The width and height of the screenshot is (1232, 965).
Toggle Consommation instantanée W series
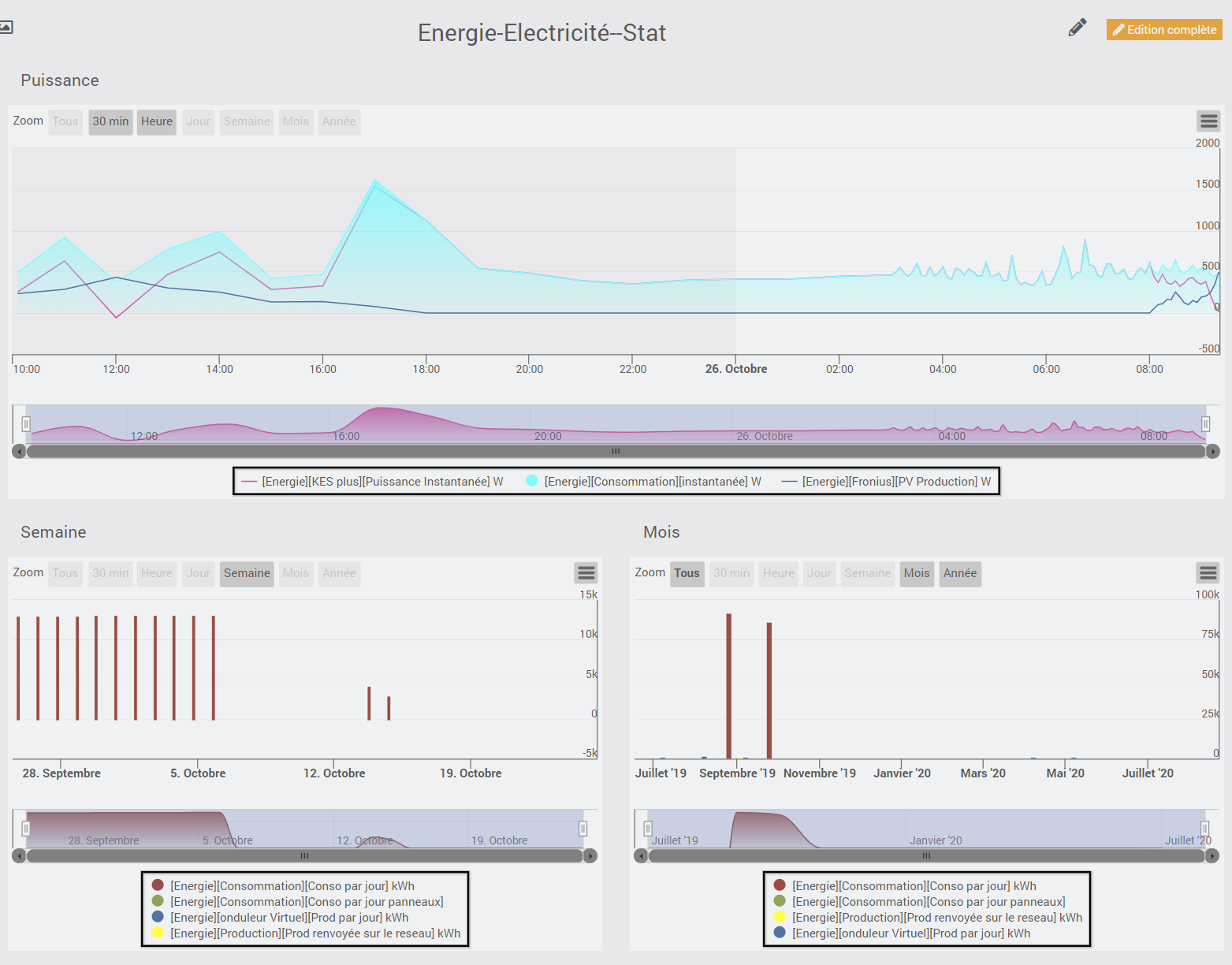[644, 482]
